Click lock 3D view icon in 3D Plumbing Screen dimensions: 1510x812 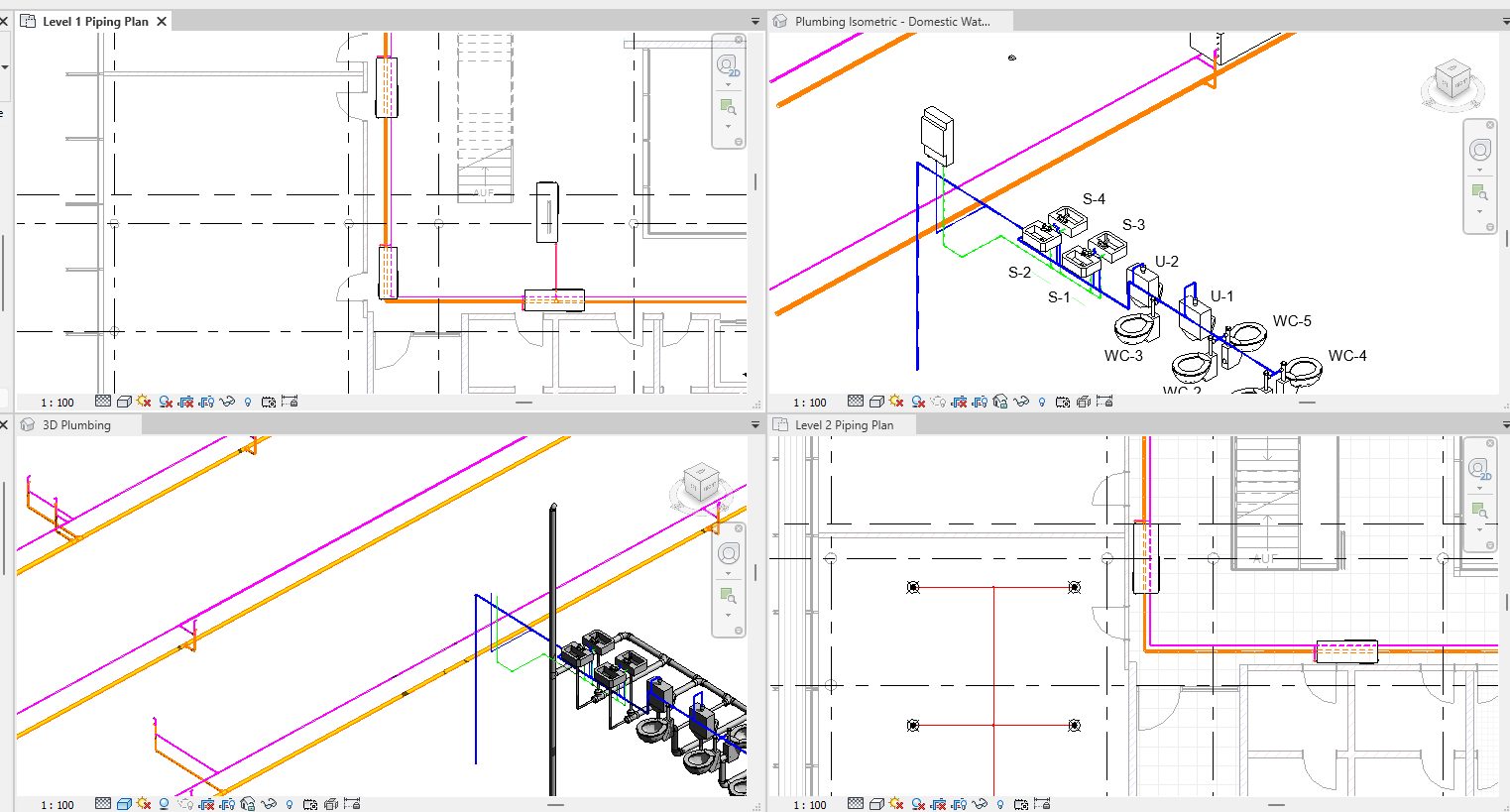(x=248, y=804)
